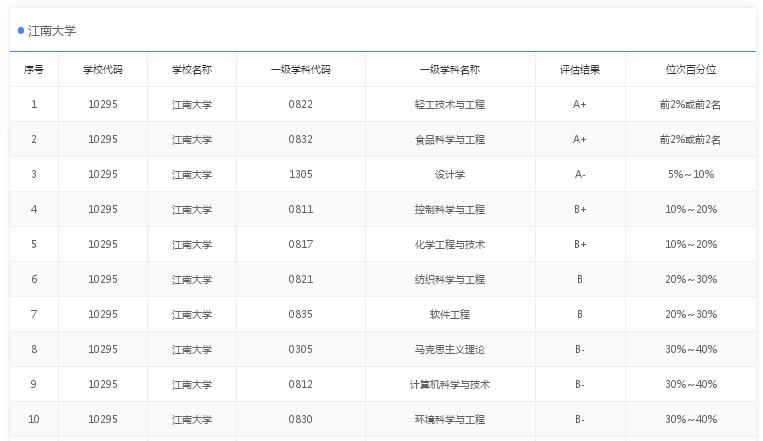Click the B- result for 环境科学与工程

580,420
